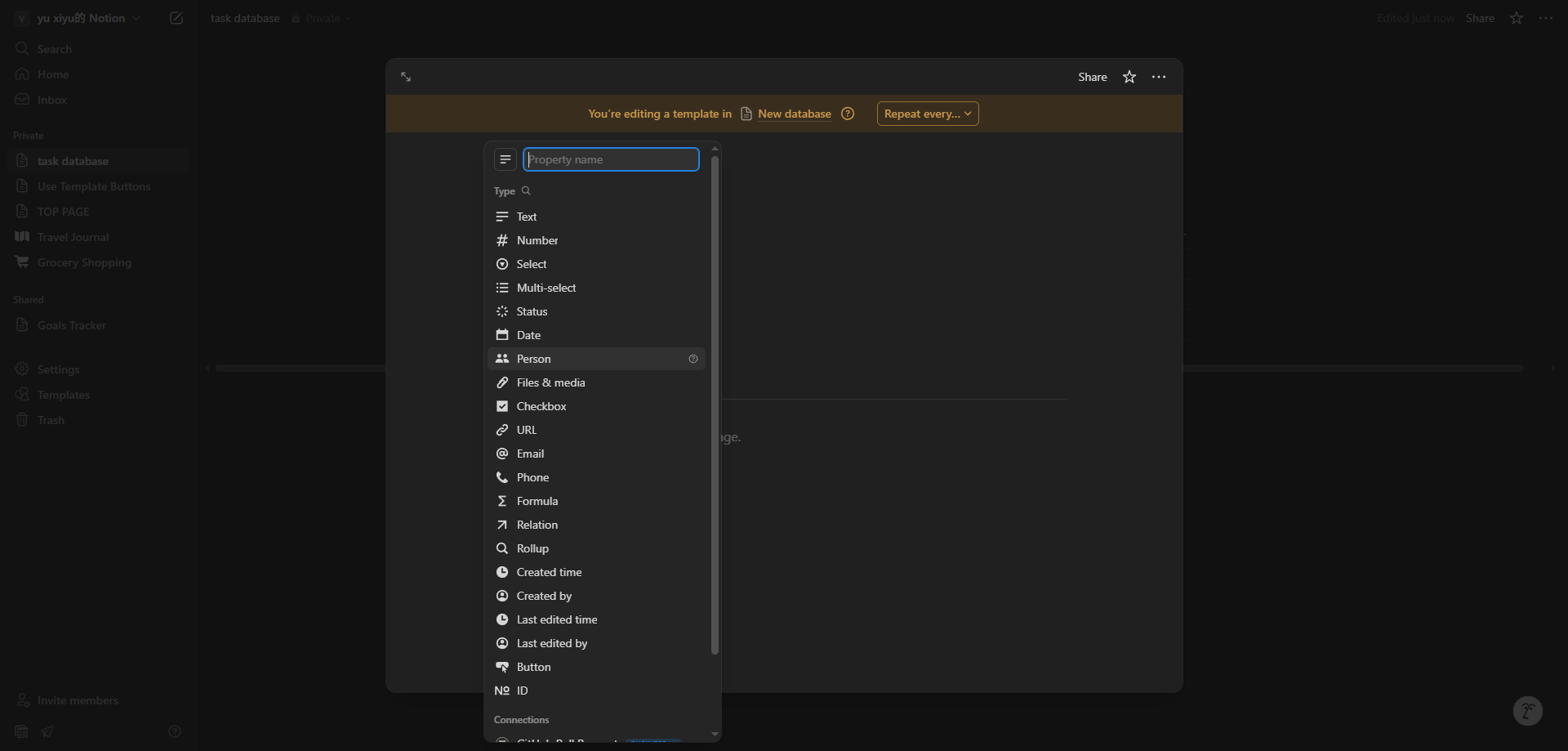This screenshot has width=1568, height=751.
Task: Click scroll up arrow of type list
Action: [x=715, y=148]
